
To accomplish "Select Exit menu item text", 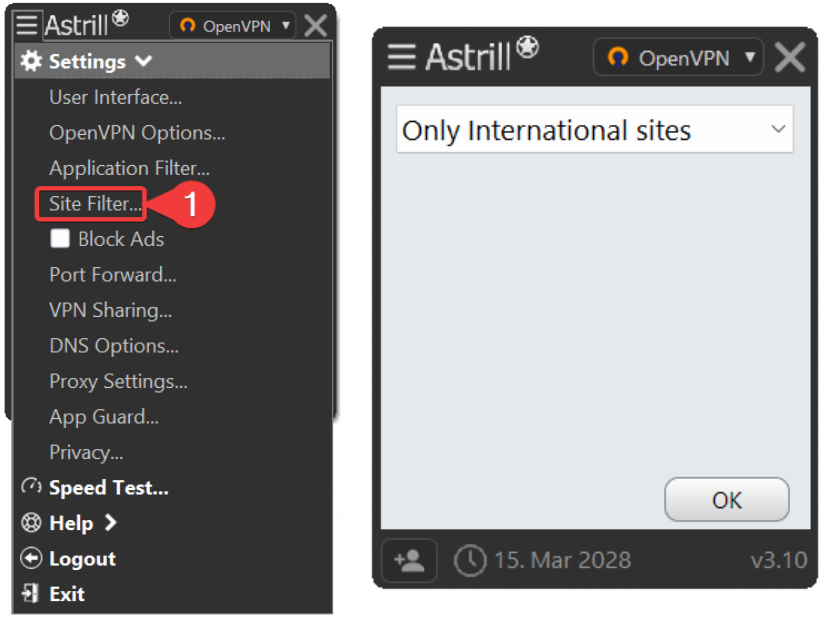I will (67, 594).
